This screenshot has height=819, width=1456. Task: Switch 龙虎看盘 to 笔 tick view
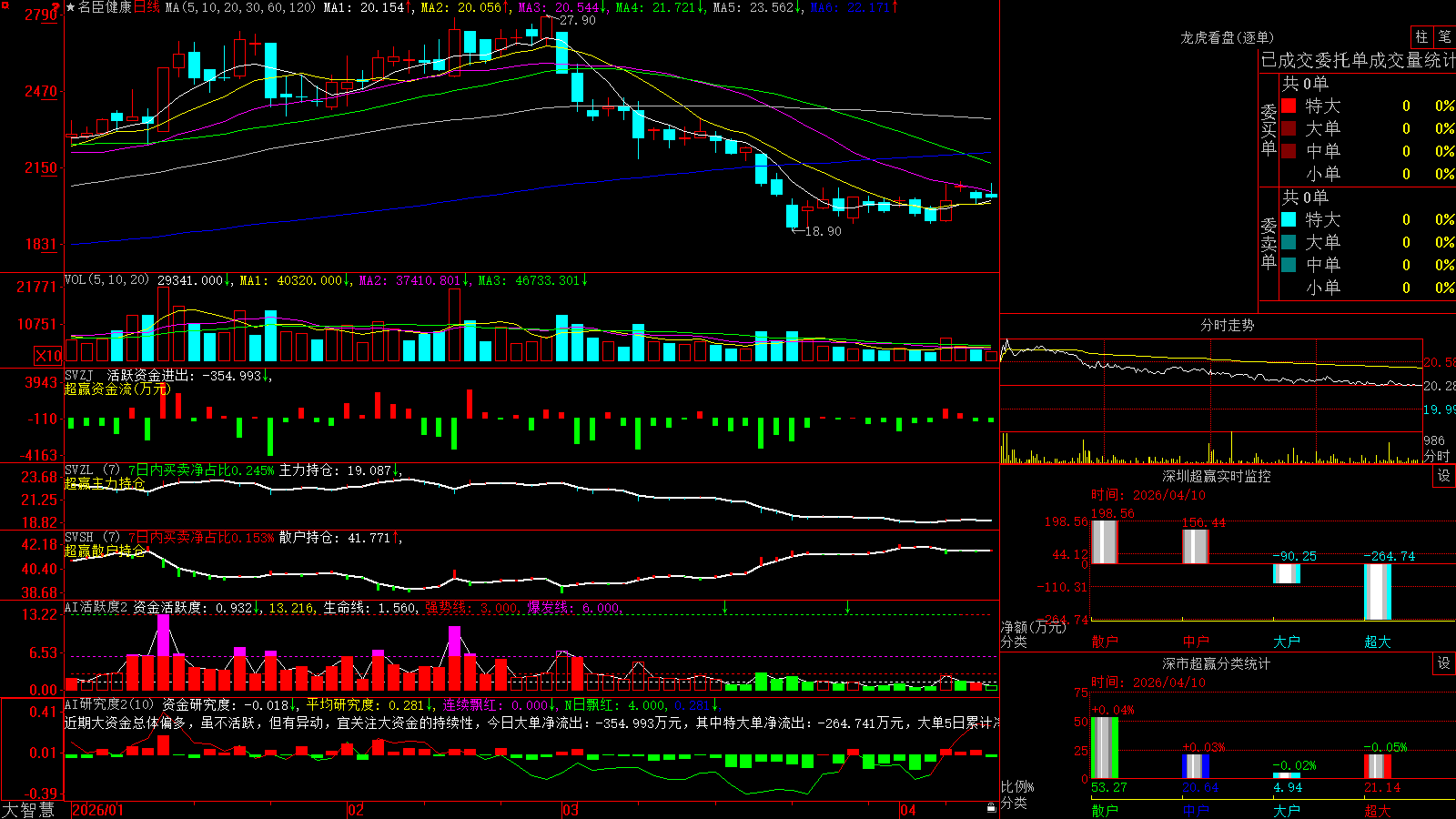(x=1444, y=37)
